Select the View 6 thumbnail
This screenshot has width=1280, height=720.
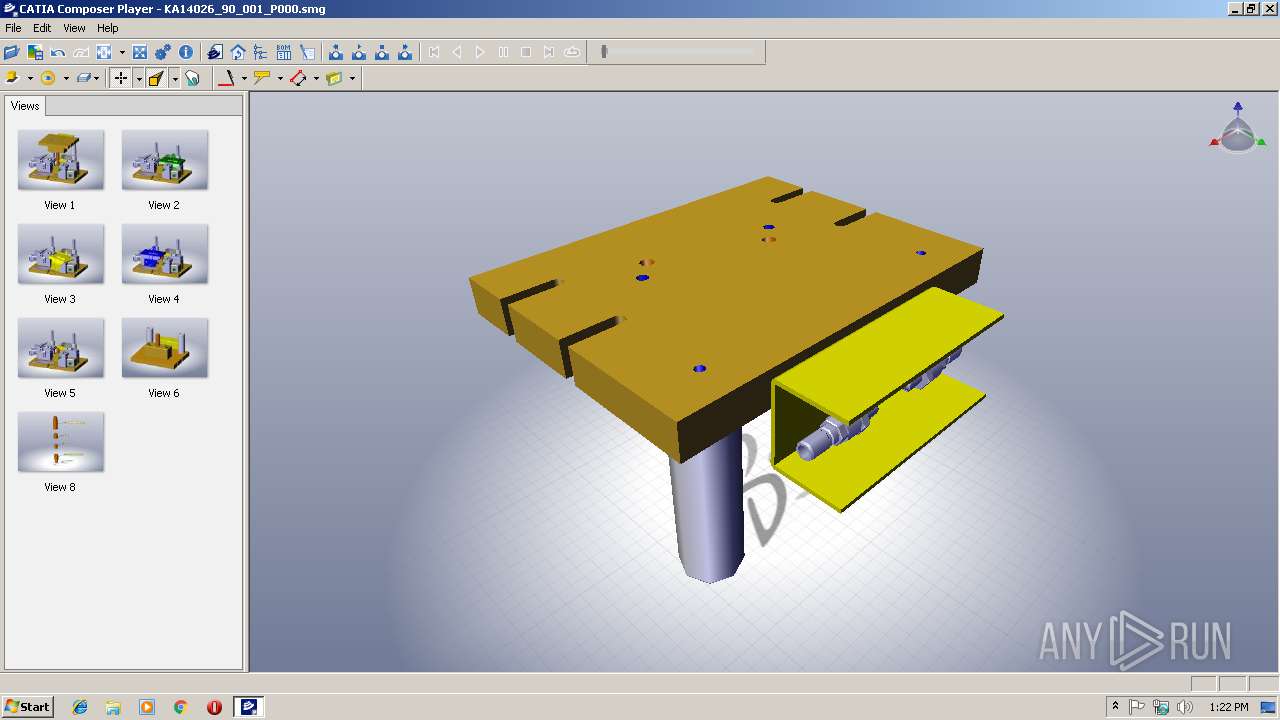tap(164, 348)
